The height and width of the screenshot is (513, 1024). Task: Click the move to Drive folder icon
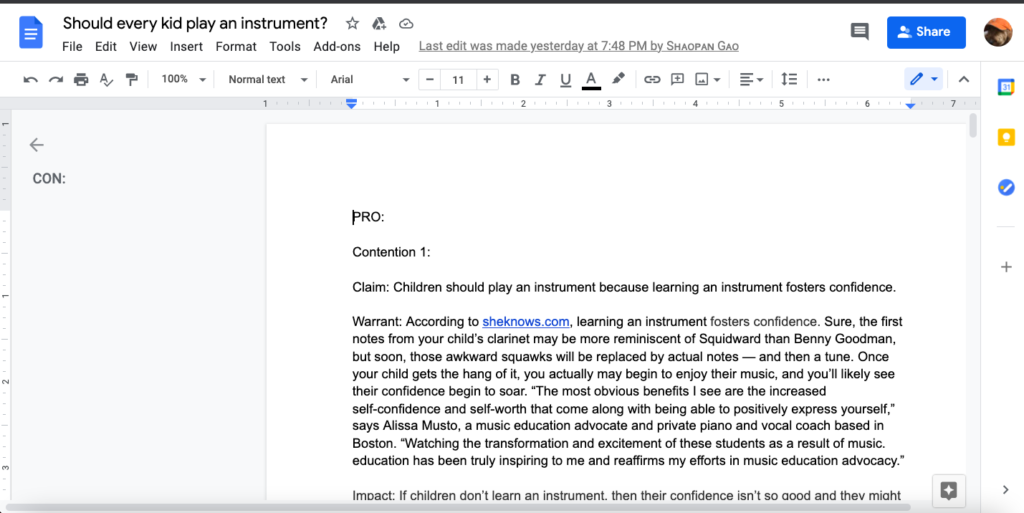coord(379,23)
